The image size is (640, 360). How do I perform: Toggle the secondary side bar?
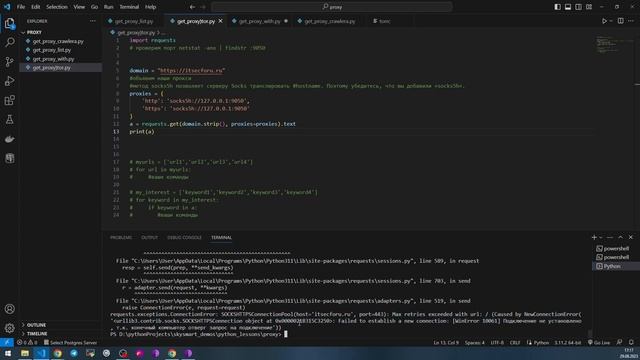click(578, 7)
